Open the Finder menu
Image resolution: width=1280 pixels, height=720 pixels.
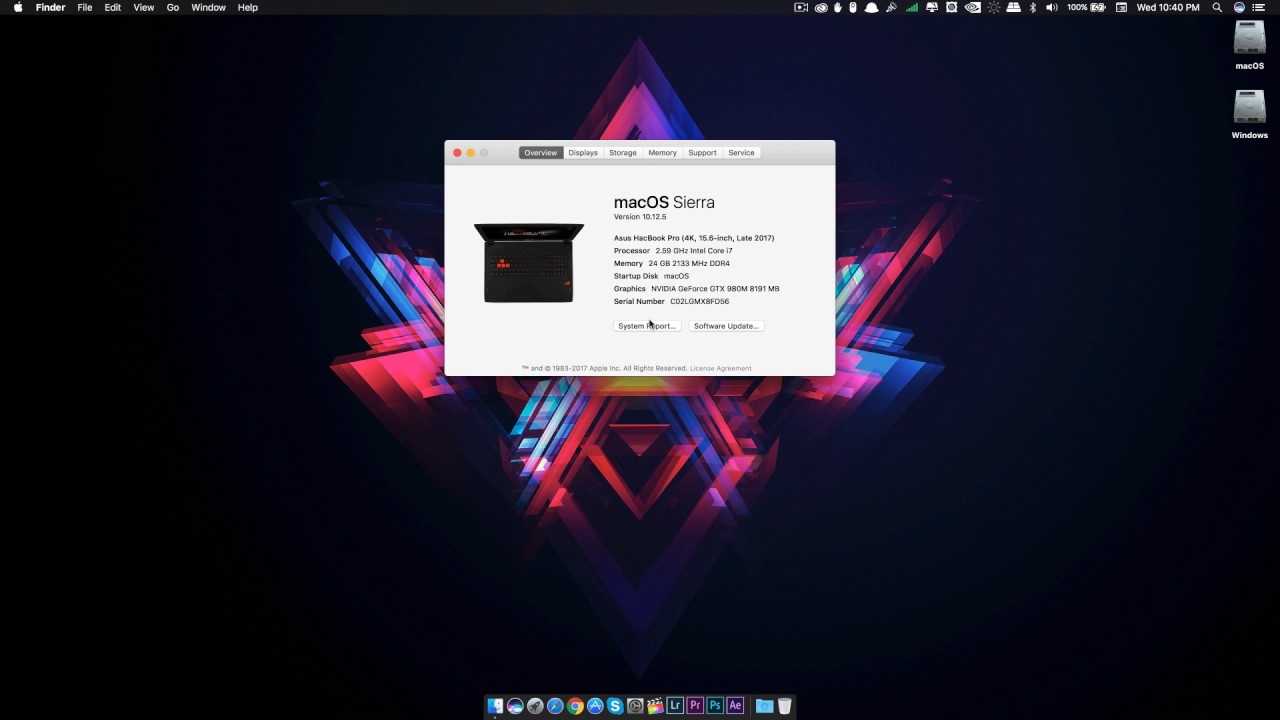click(x=50, y=7)
